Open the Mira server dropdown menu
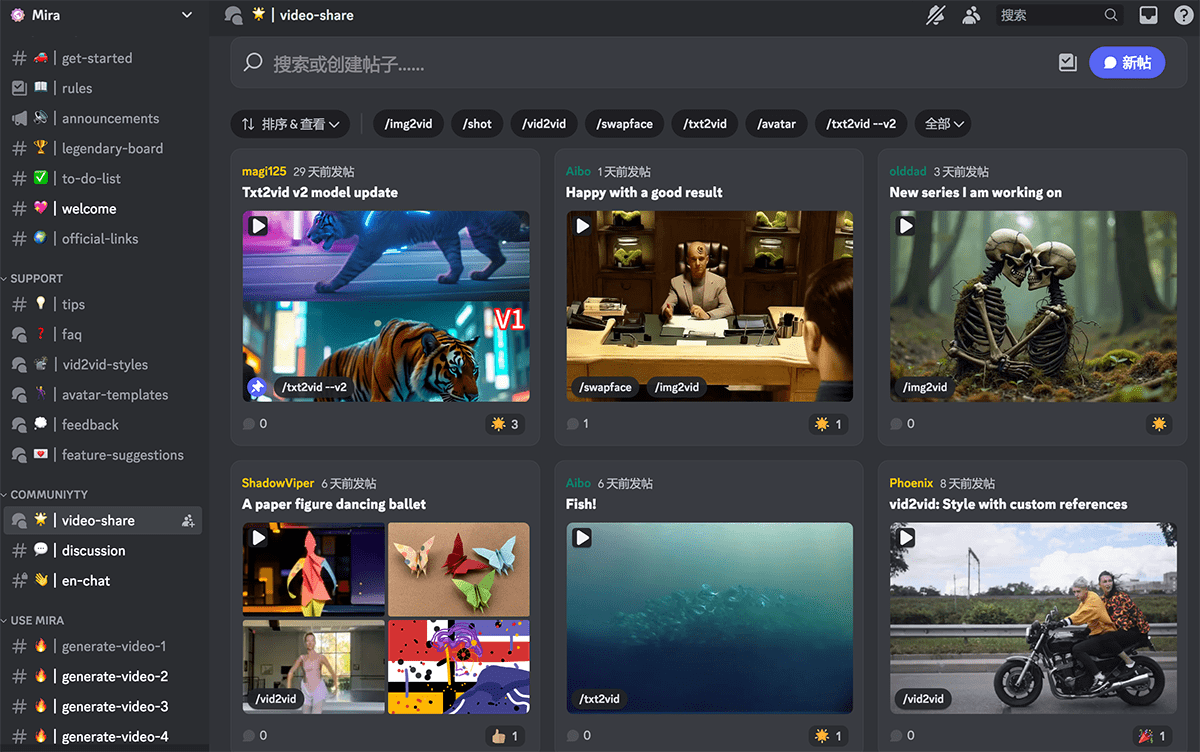This screenshot has height=752, width=1200. click(x=186, y=15)
